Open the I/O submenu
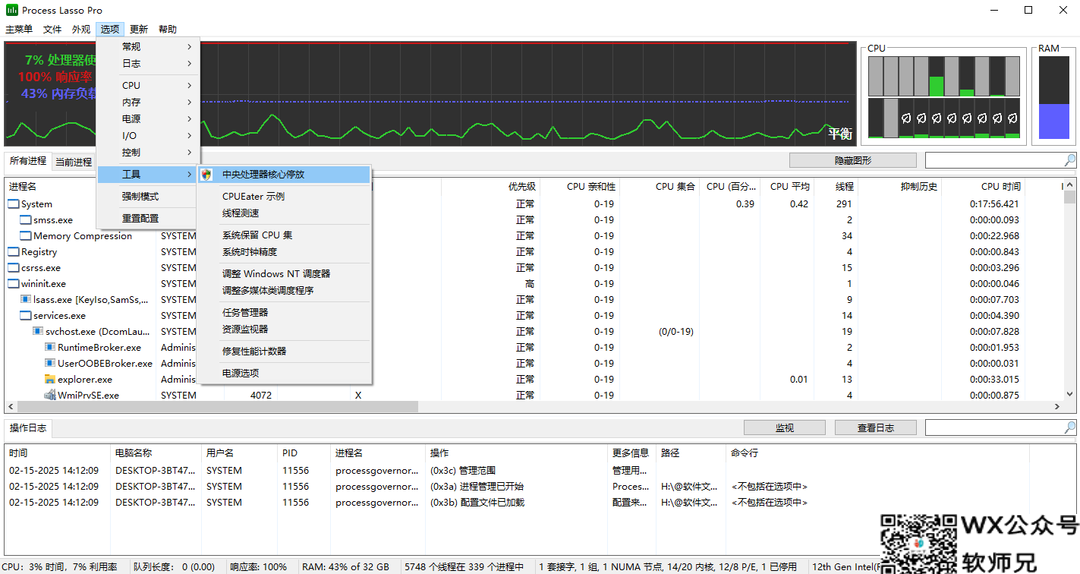 pyautogui.click(x=149, y=136)
